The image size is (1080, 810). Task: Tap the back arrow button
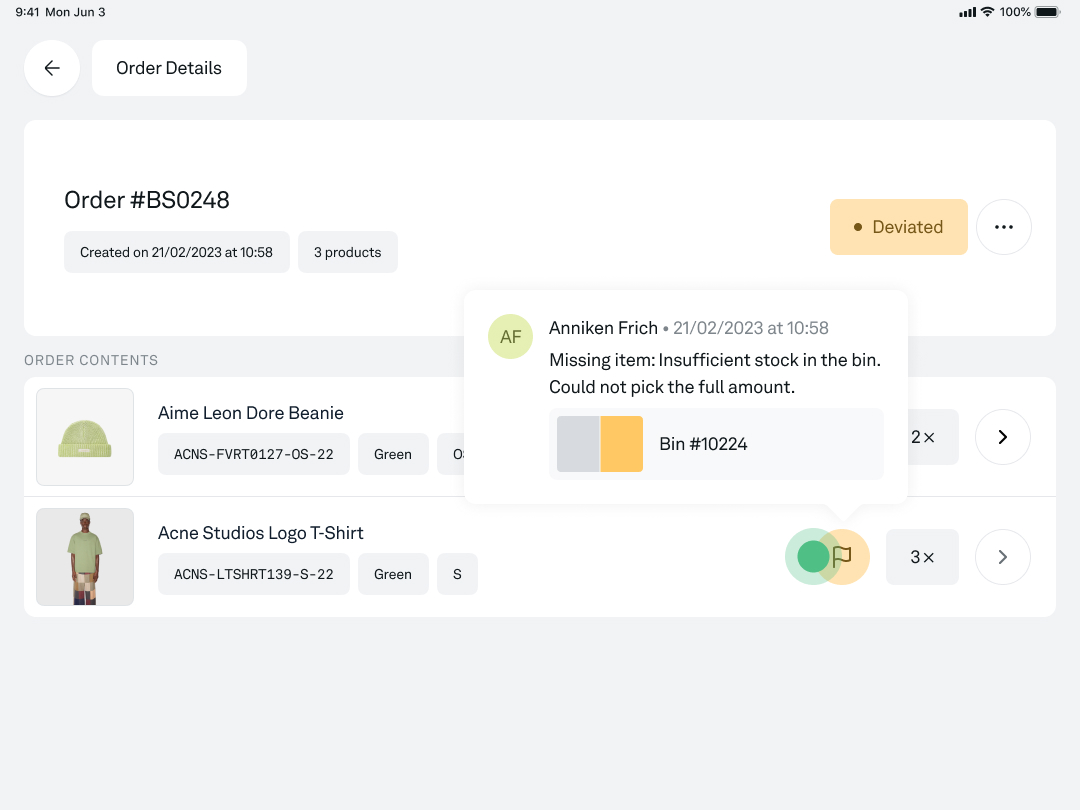pos(52,68)
